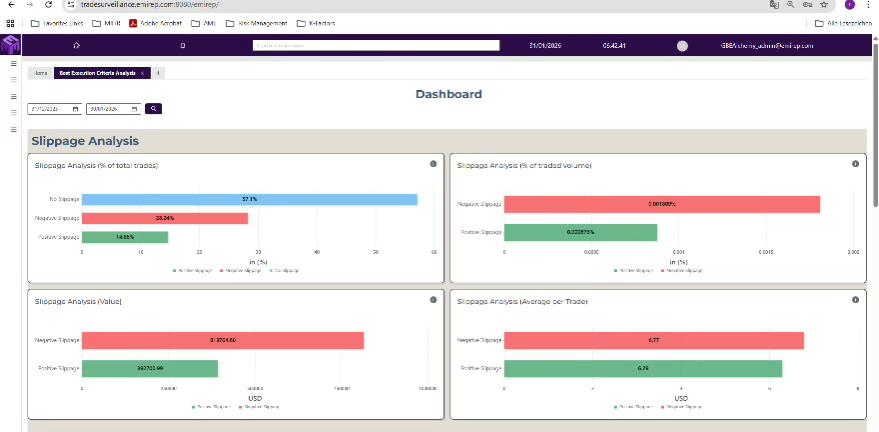Switch to the Home tab
The image size is (879, 432).
click(41, 73)
